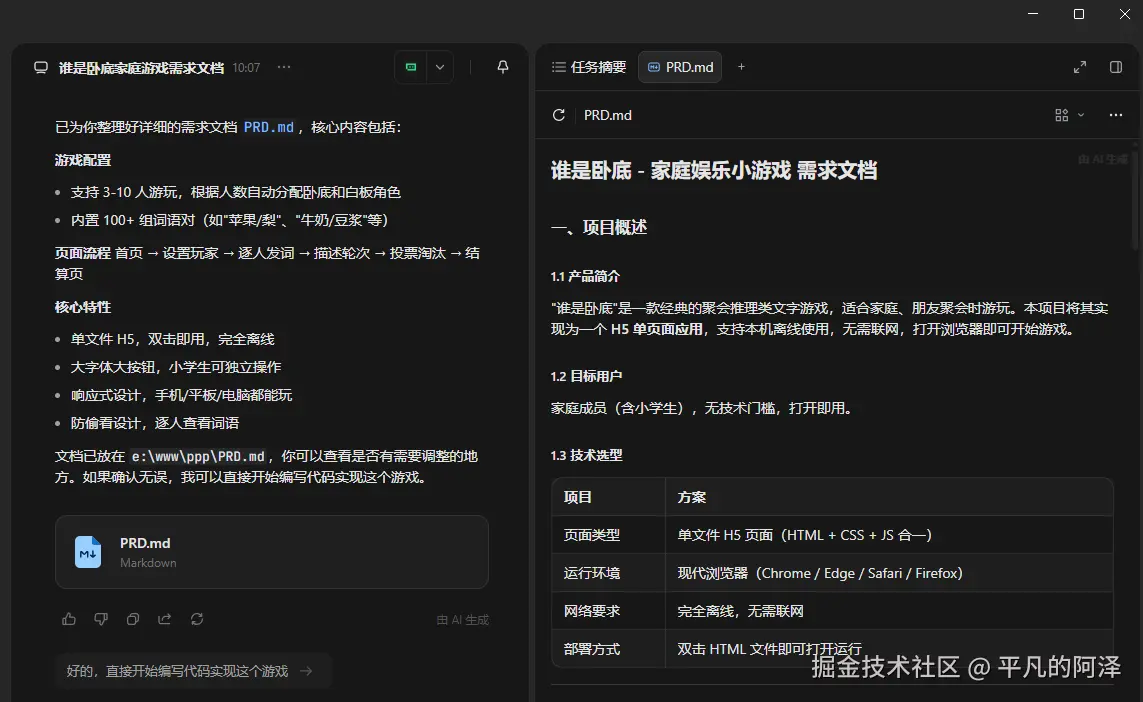Share the response
1143x702 pixels.
[x=165, y=619]
